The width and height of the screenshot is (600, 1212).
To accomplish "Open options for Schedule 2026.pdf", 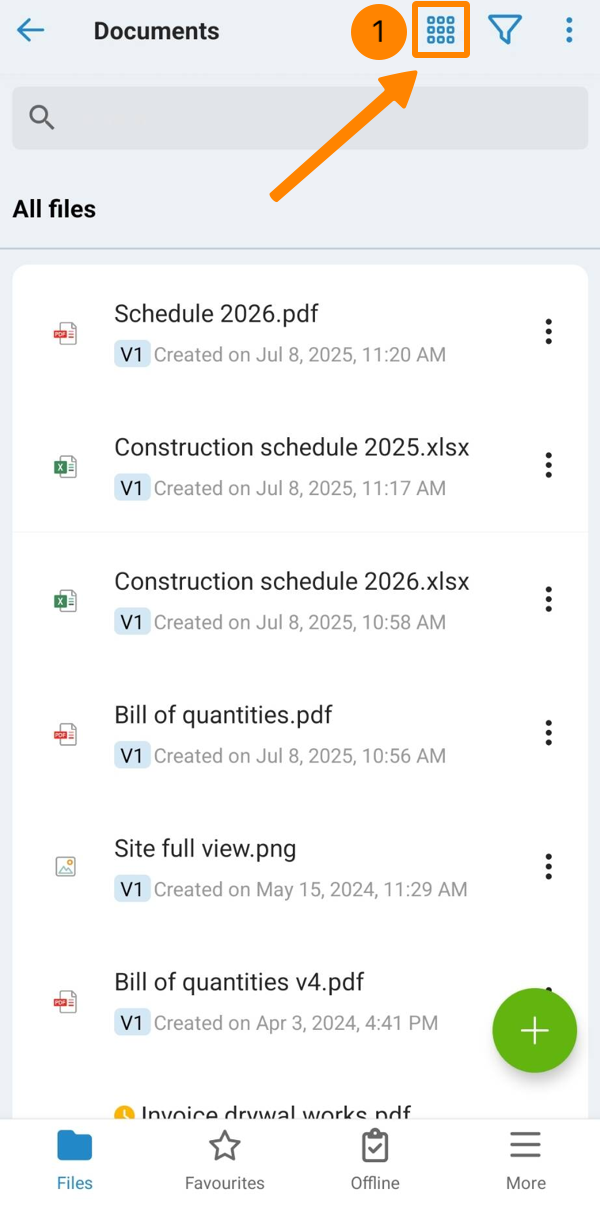I will pos(548,332).
